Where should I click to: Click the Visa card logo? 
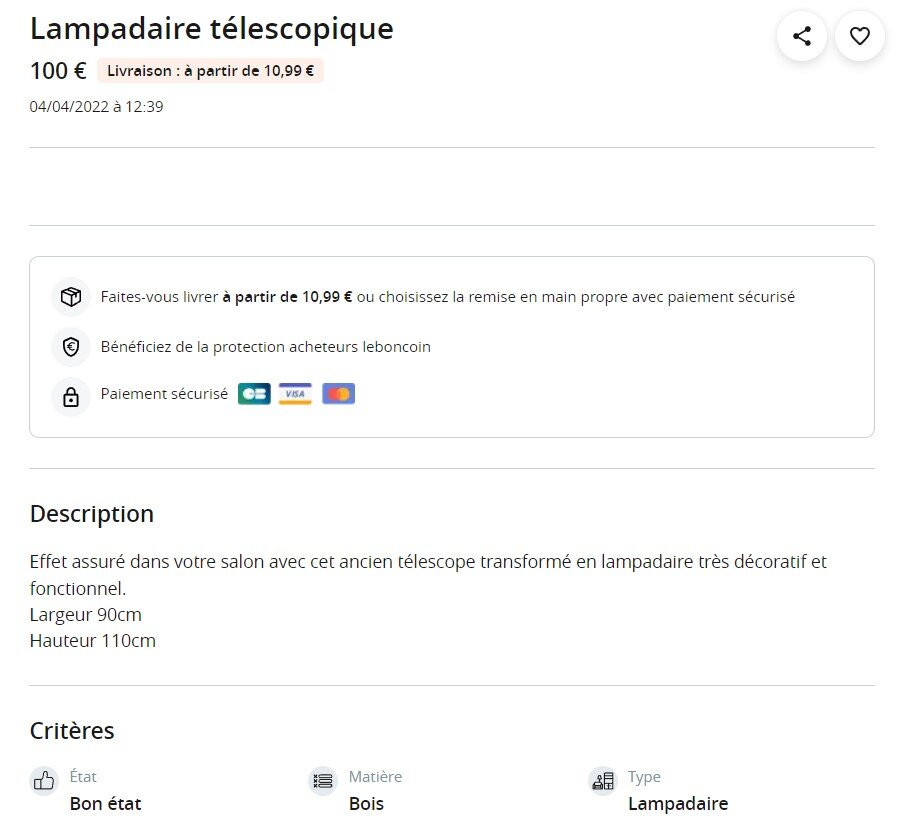[x=295, y=394]
